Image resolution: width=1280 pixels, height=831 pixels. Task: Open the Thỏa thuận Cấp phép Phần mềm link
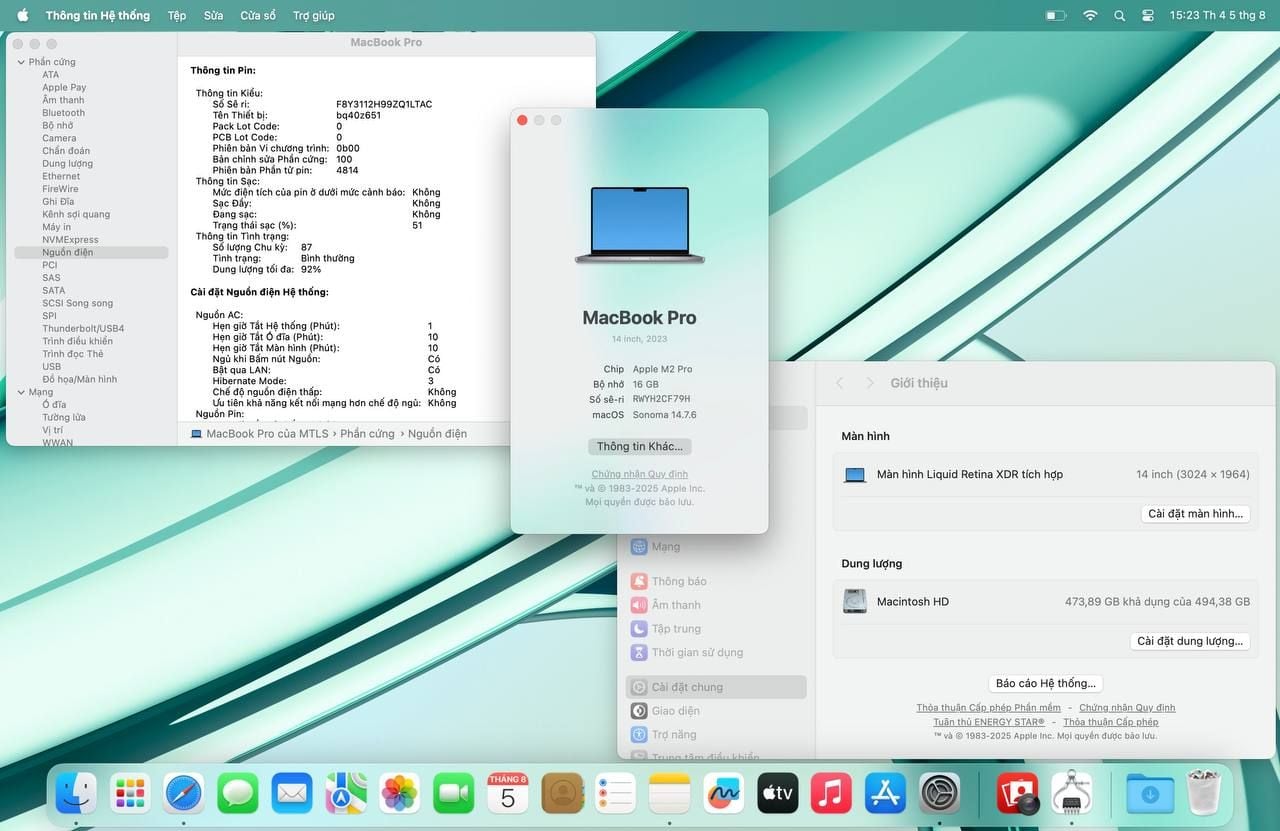pos(989,708)
